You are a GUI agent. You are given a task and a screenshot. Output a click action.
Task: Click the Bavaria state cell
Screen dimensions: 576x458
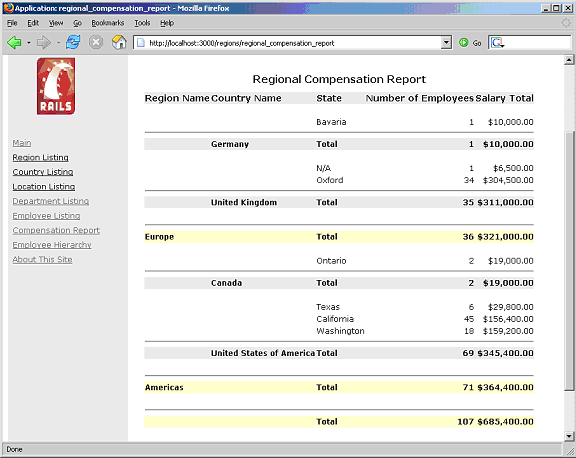(331, 122)
